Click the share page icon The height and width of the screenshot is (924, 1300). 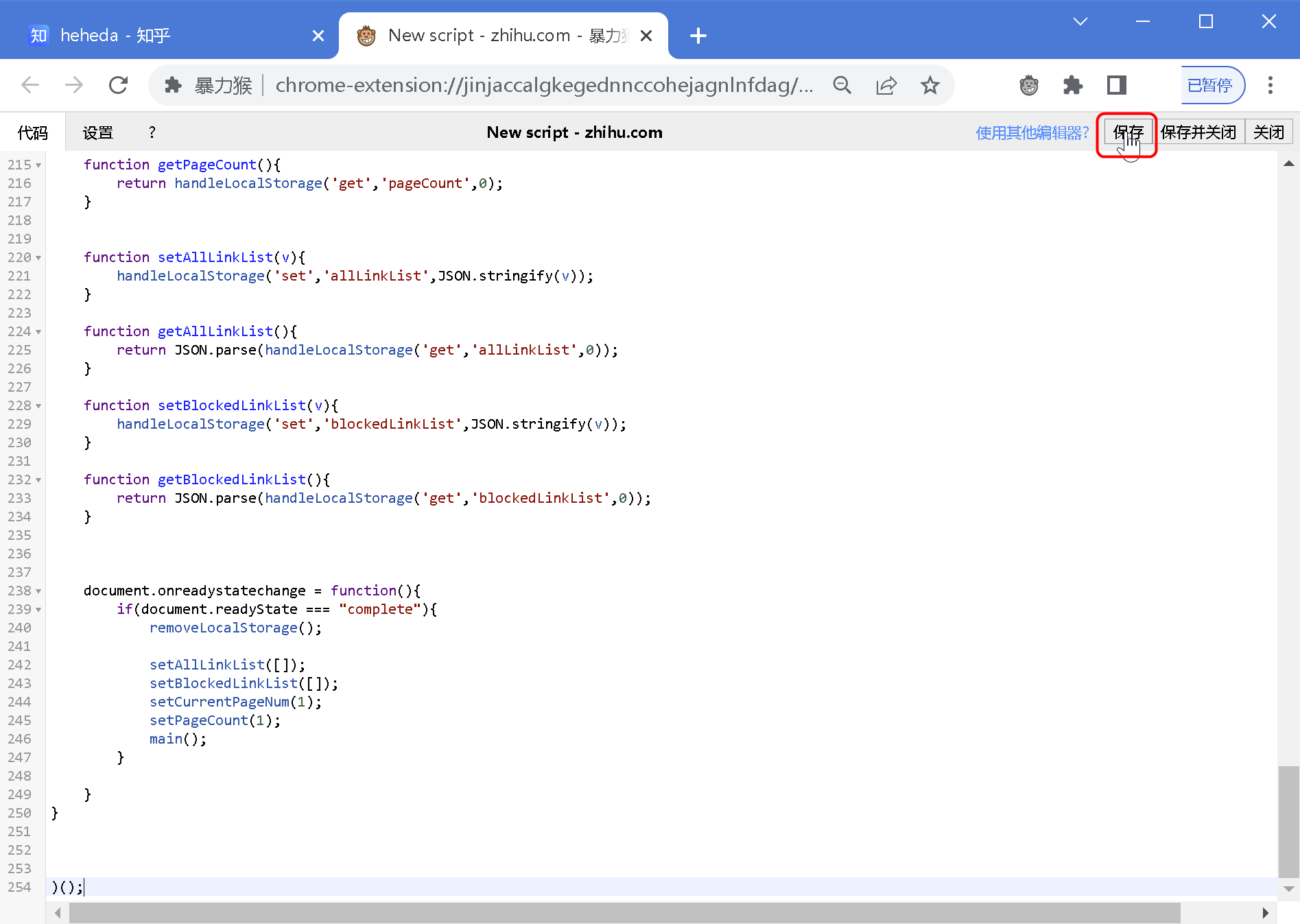tap(886, 85)
